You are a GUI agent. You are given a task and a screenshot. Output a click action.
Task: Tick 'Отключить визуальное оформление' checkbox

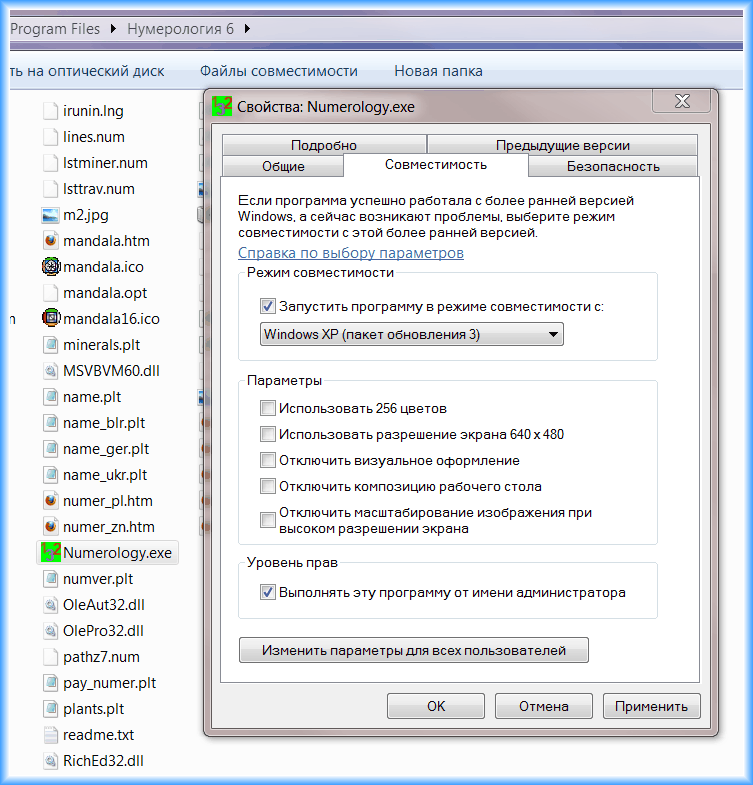point(268,460)
